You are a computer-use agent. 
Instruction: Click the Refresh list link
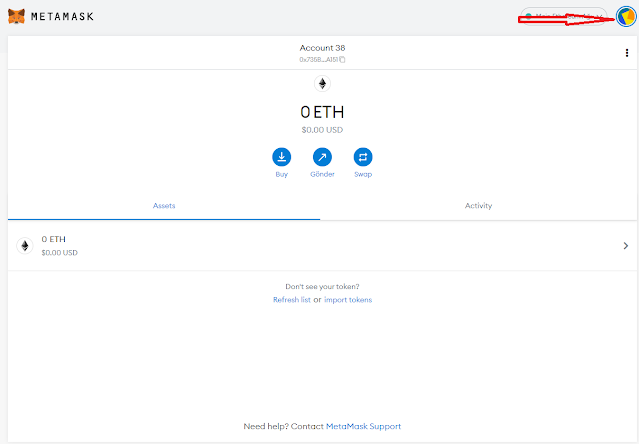coord(291,300)
